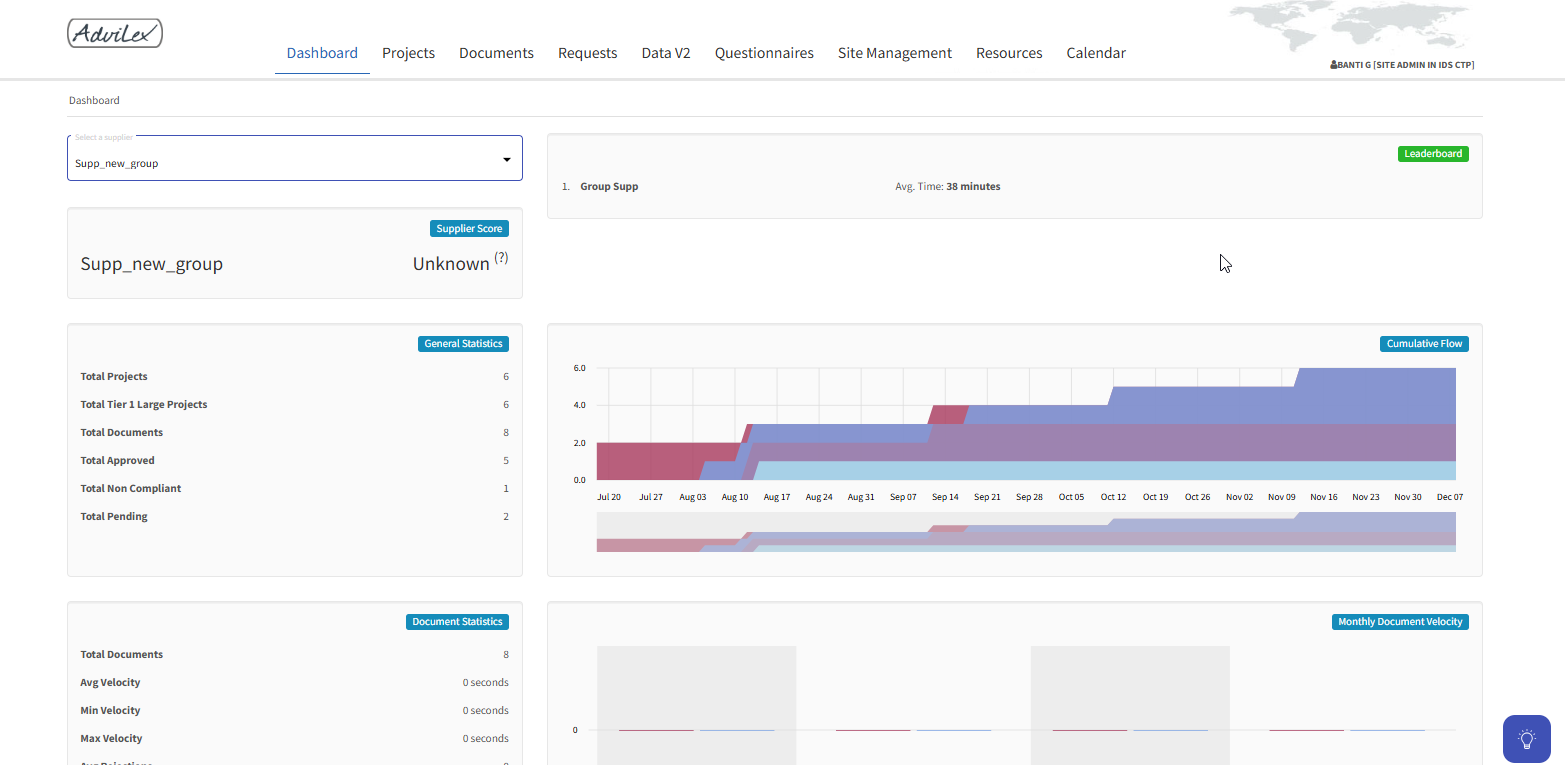Screen dimensions: 1565x765
Task: Open Site Management page
Action: [x=894, y=53]
